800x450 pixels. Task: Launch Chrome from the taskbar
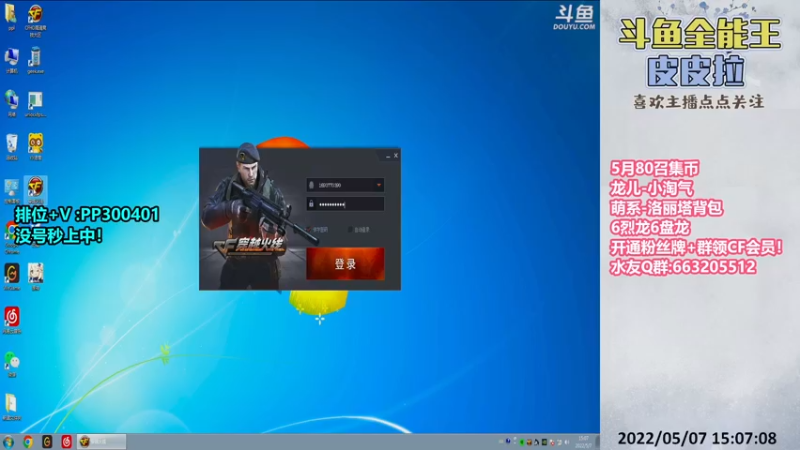[28, 442]
